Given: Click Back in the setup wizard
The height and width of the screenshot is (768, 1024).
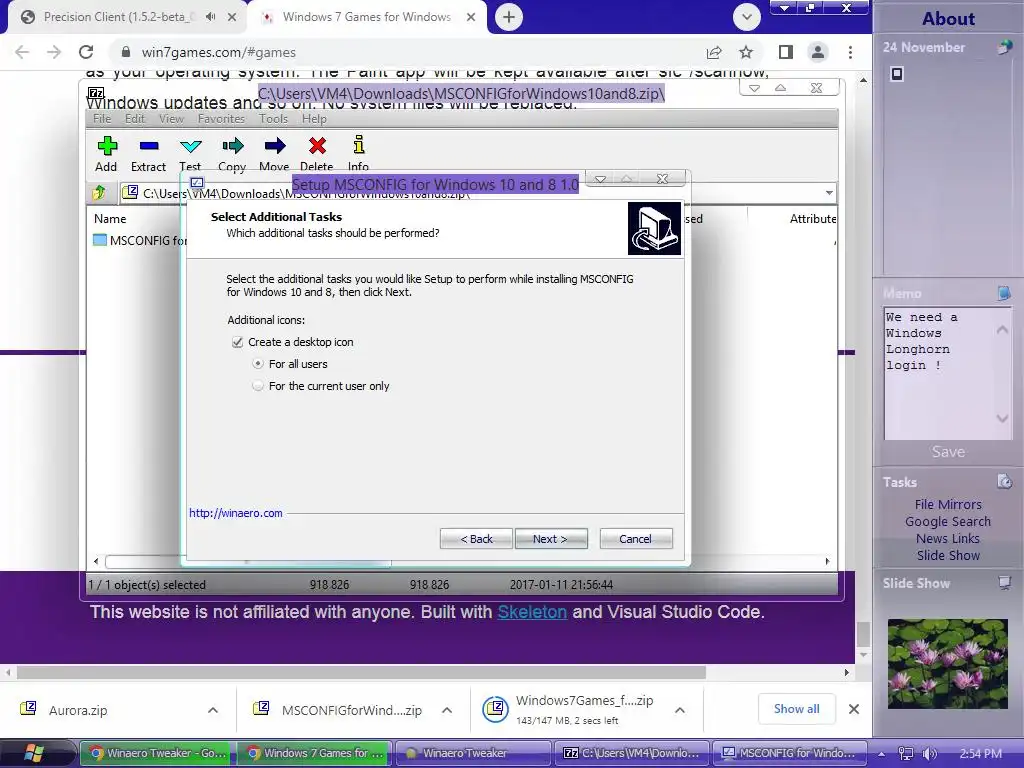Looking at the screenshot, I should 476,539.
